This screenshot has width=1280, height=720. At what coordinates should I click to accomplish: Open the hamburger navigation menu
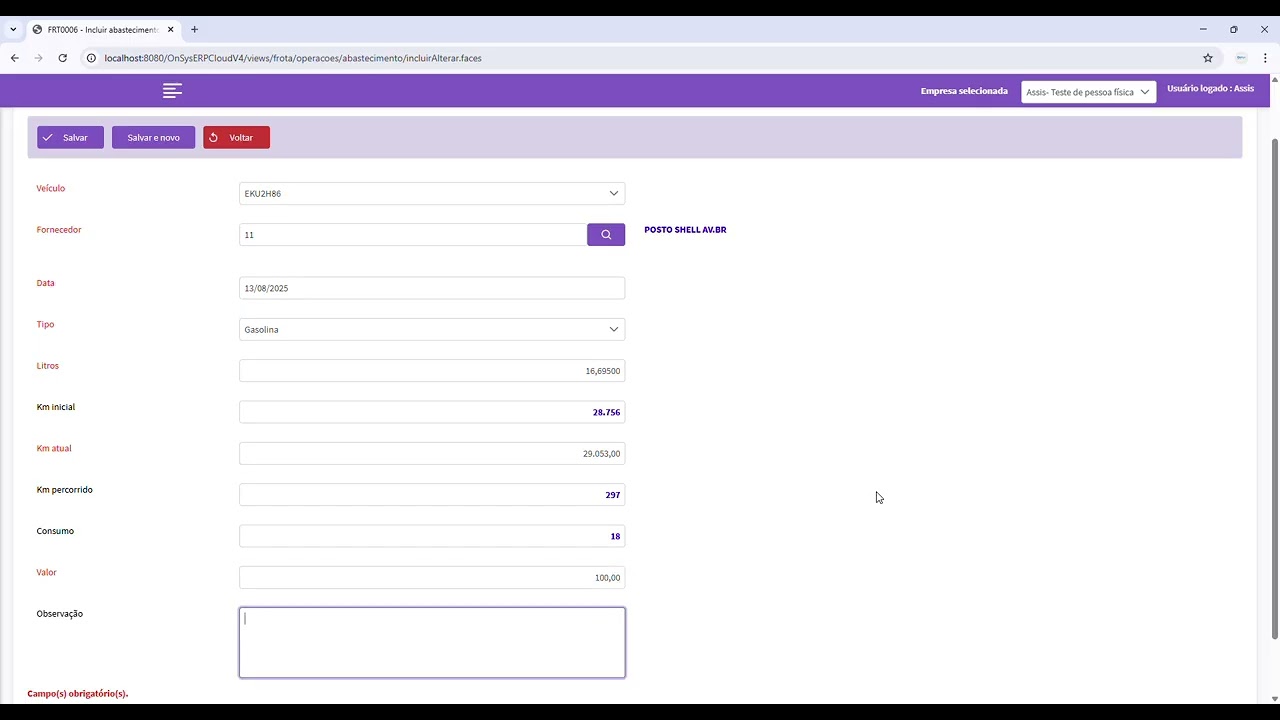[x=172, y=91]
